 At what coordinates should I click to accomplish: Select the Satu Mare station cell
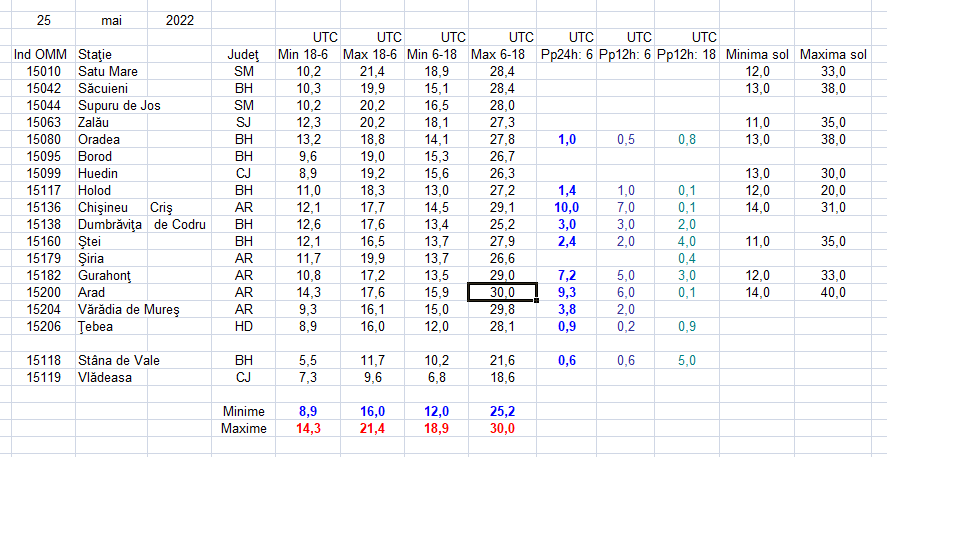(111, 72)
